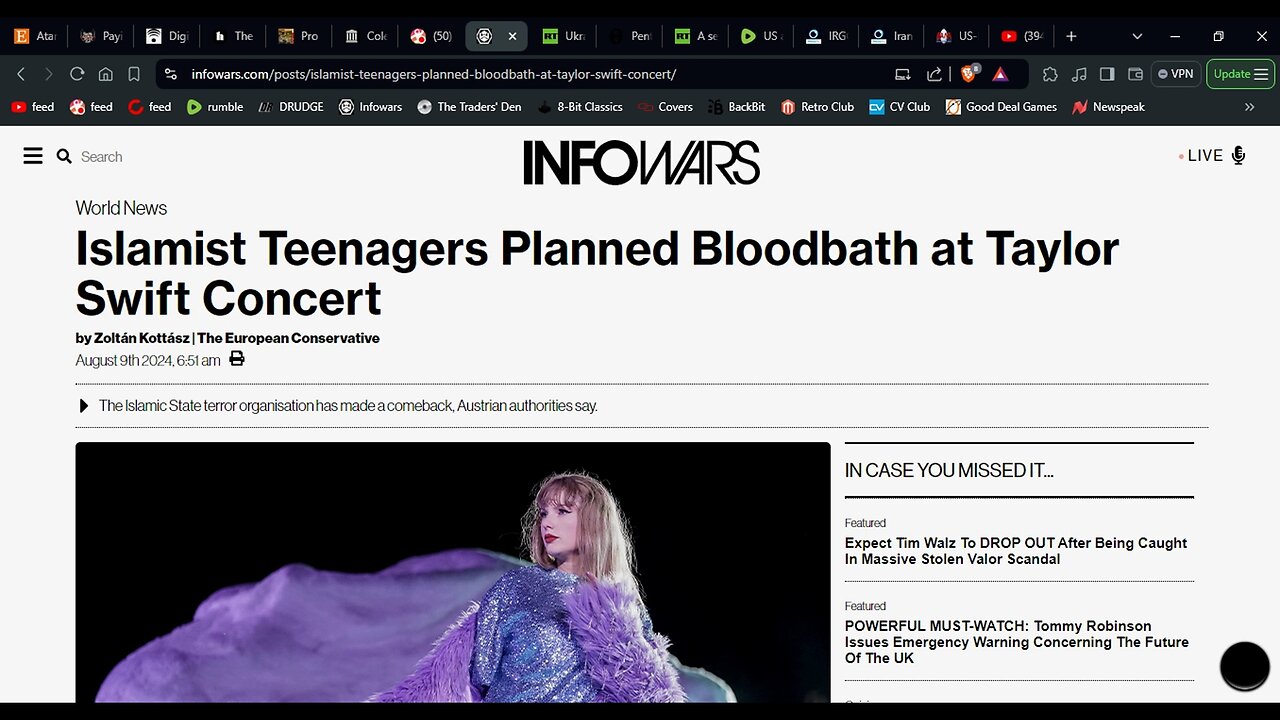Share this page using the share icon
Screen dimensions: 1280x720
tap(934, 74)
